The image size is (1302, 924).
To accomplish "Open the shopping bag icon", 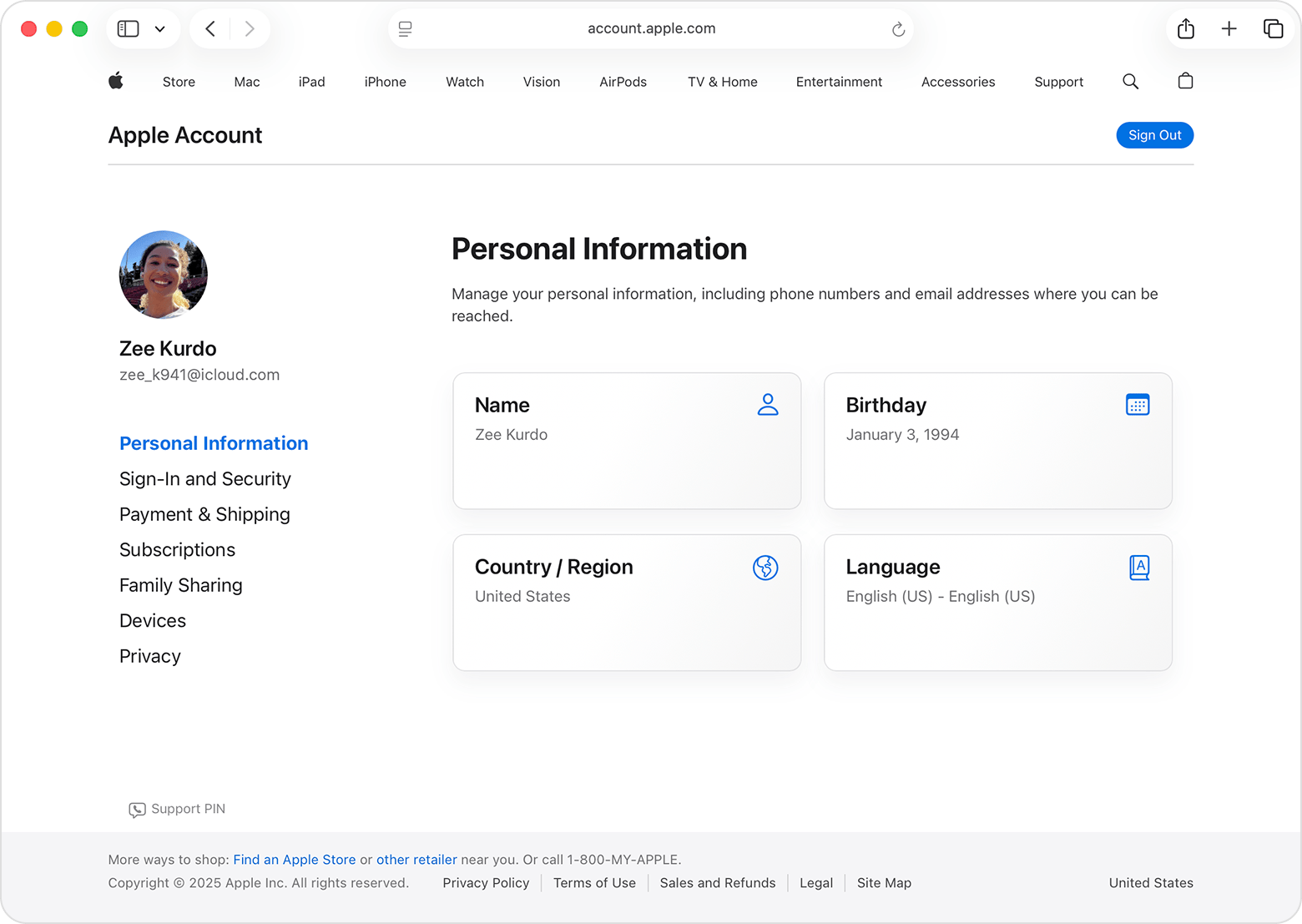I will [x=1184, y=81].
